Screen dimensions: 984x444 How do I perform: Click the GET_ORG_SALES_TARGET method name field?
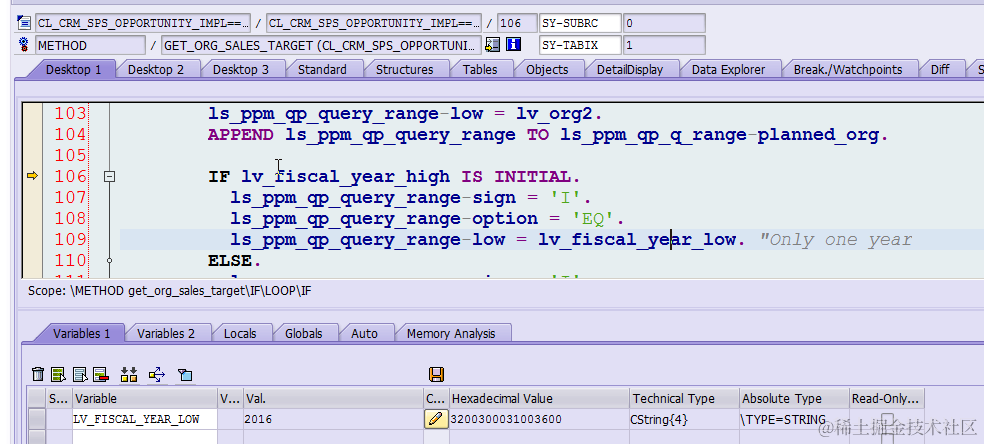tap(321, 45)
